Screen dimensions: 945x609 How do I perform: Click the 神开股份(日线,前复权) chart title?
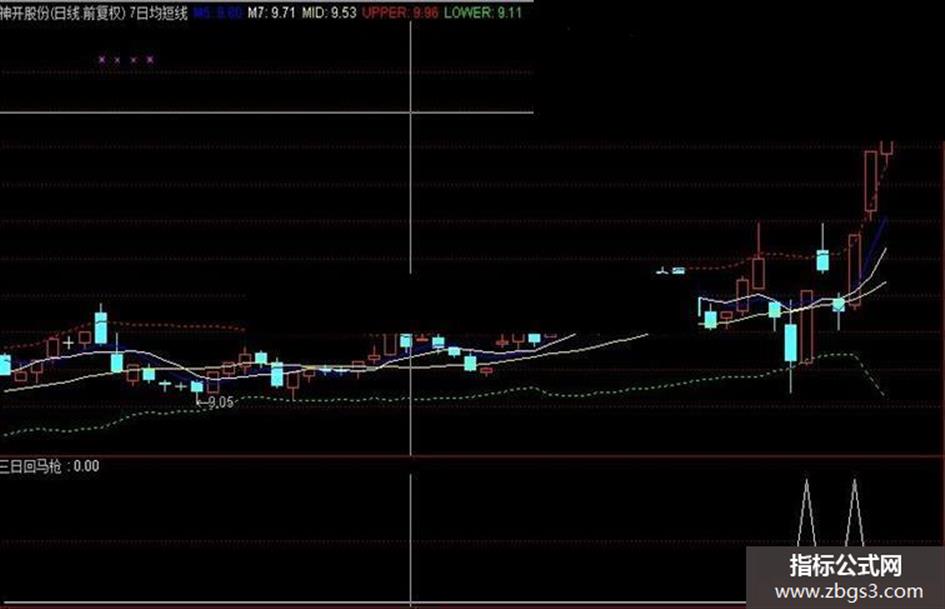pyautogui.click(x=63, y=13)
